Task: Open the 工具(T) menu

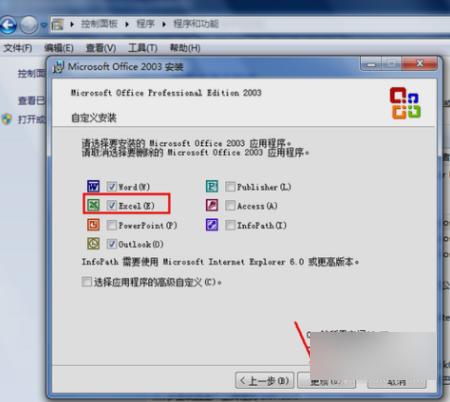Action: 143,48
